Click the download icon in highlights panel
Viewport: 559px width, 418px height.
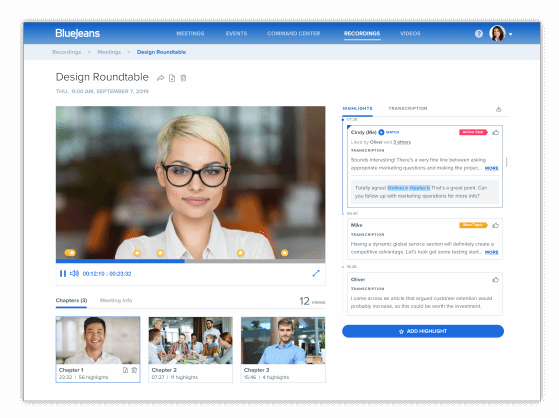click(498, 109)
